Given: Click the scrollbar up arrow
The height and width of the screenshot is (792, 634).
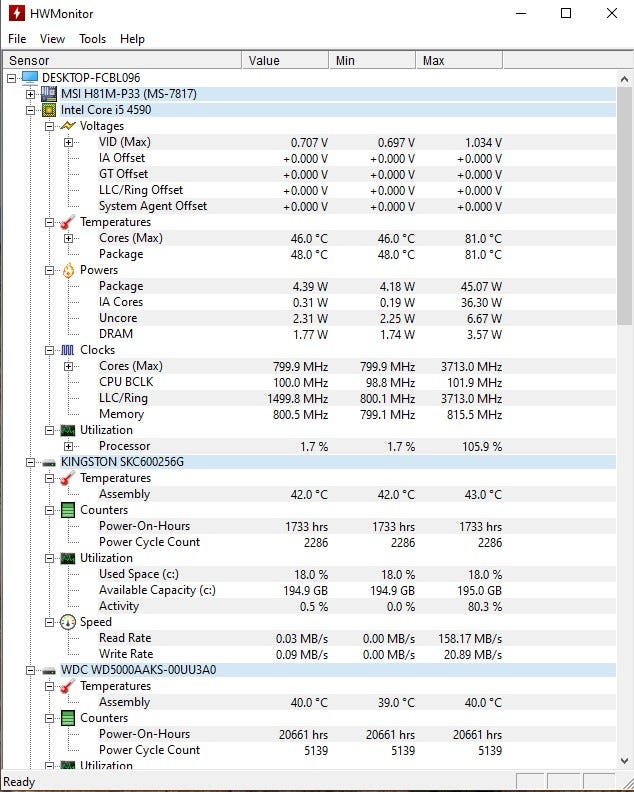Looking at the screenshot, I should click(x=624, y=79).
